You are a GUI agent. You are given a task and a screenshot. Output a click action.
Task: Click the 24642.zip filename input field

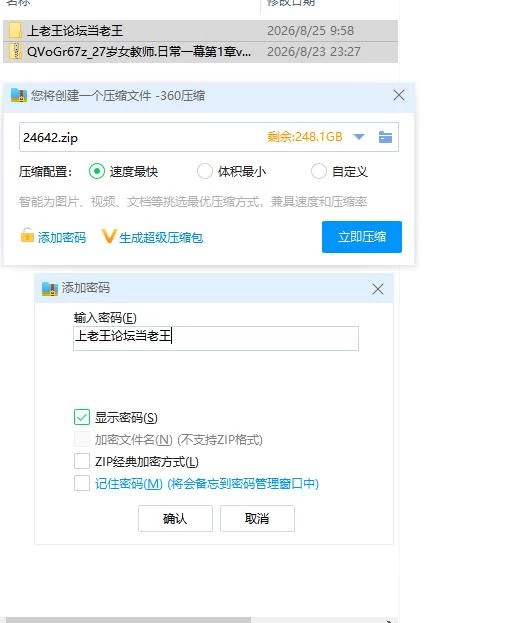coord(209,137)
